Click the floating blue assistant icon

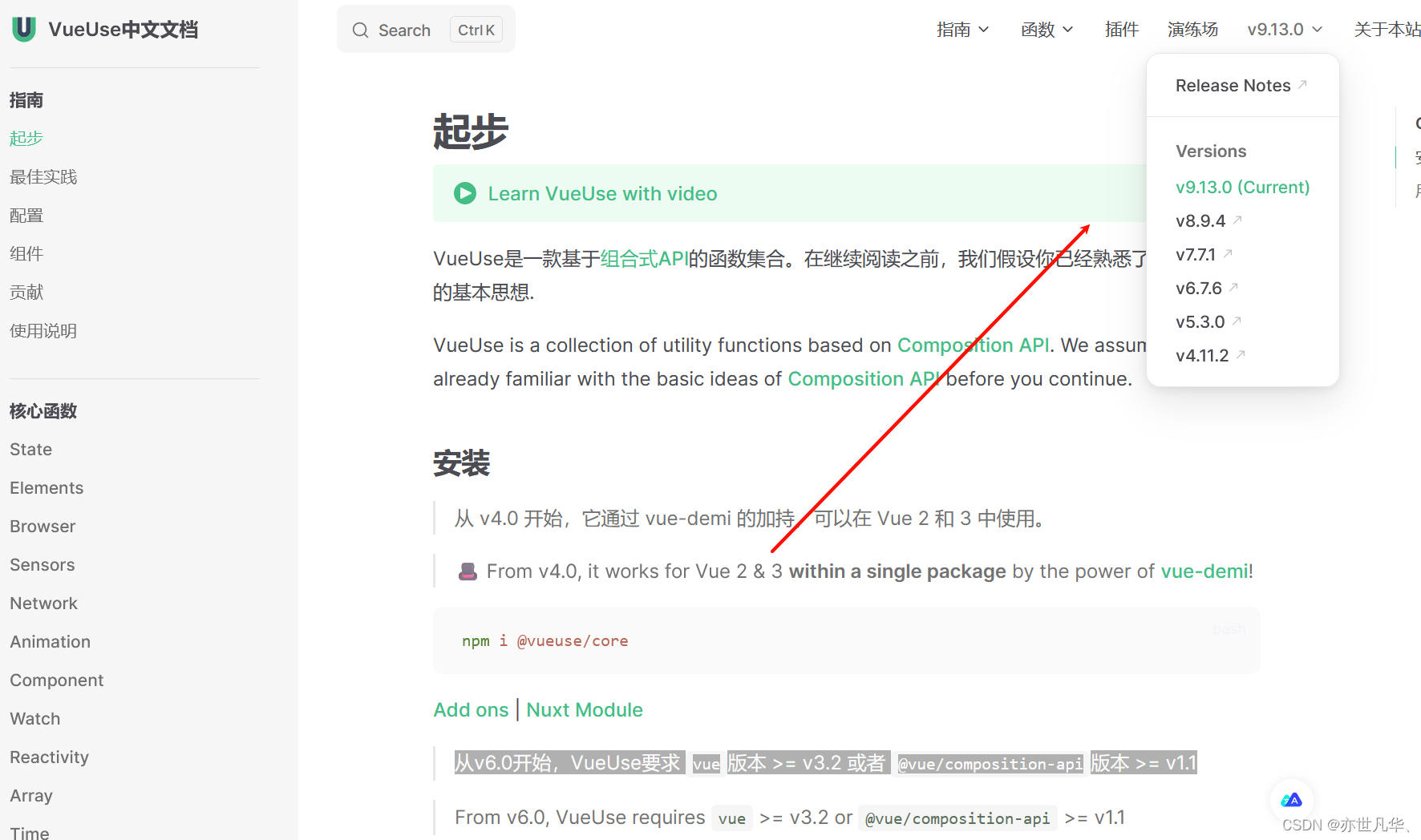pos(1292,800)
